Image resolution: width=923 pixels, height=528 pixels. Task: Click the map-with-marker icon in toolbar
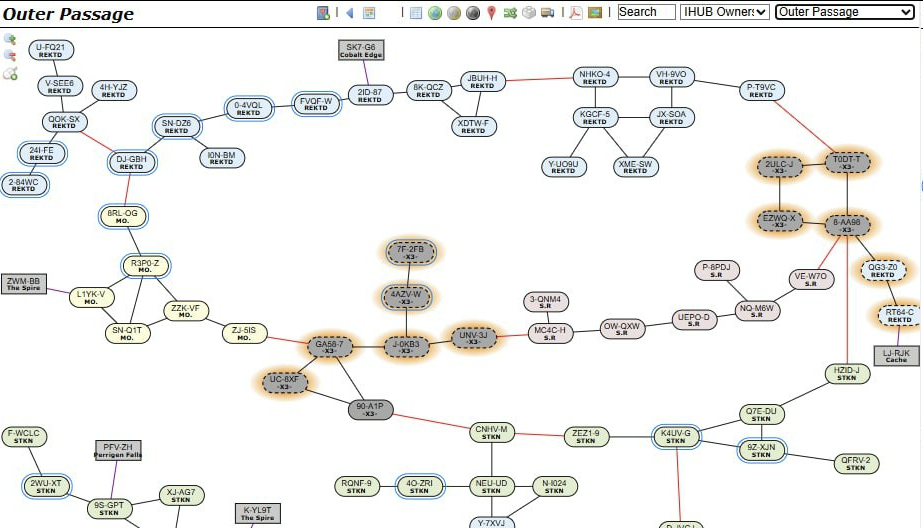(x=323, y=12)
